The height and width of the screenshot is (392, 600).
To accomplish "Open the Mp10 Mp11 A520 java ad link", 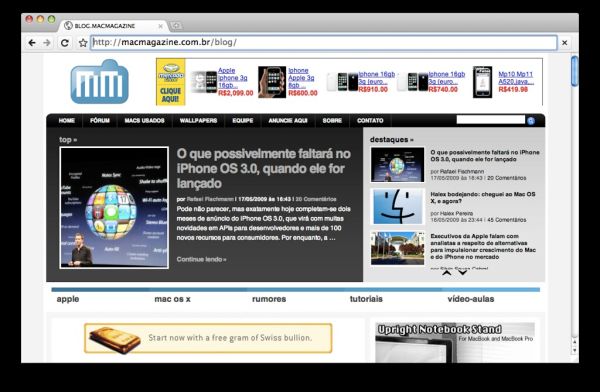I will tap(516, 78).
